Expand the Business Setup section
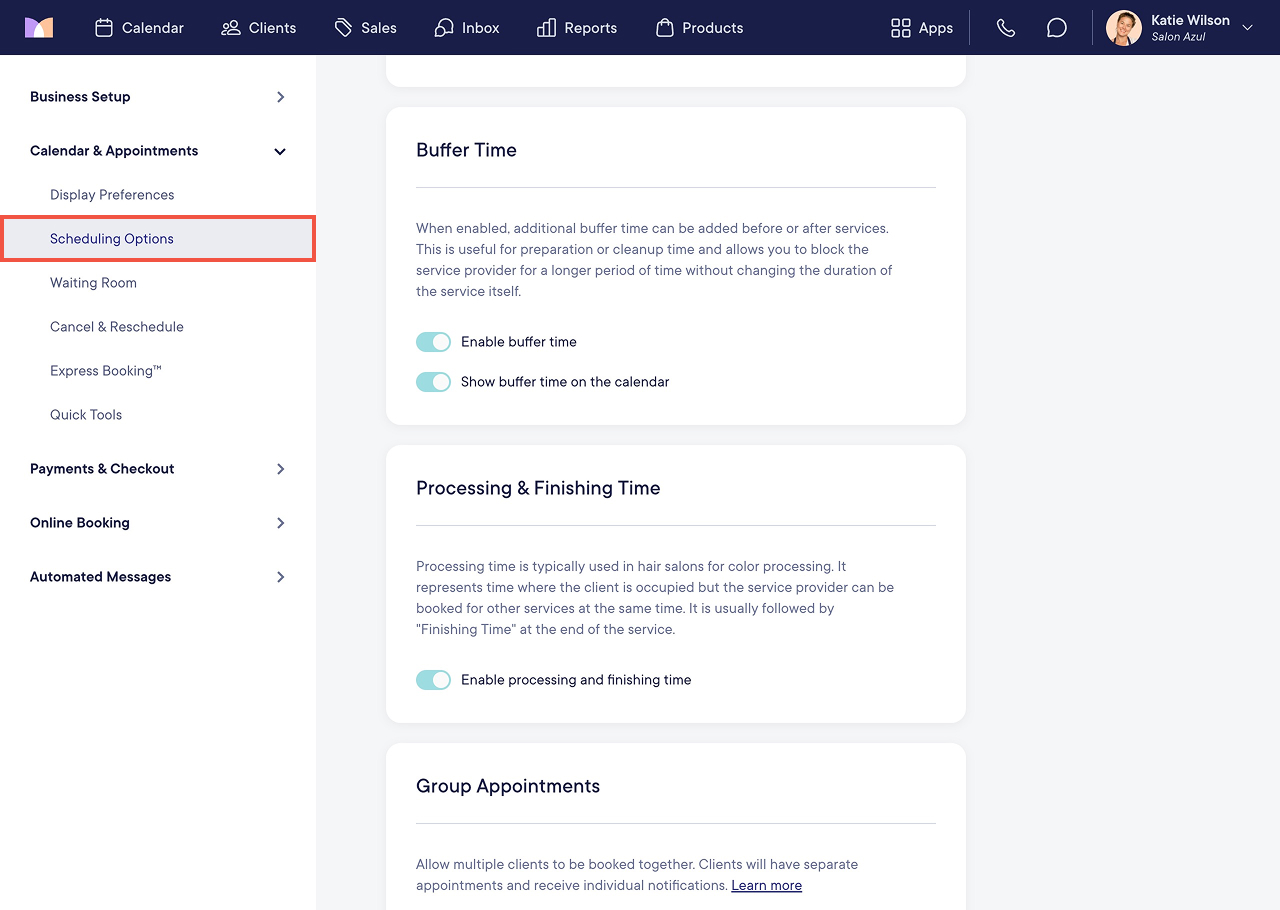This screenshot has width=1280, height=910. tap(158, 97)
